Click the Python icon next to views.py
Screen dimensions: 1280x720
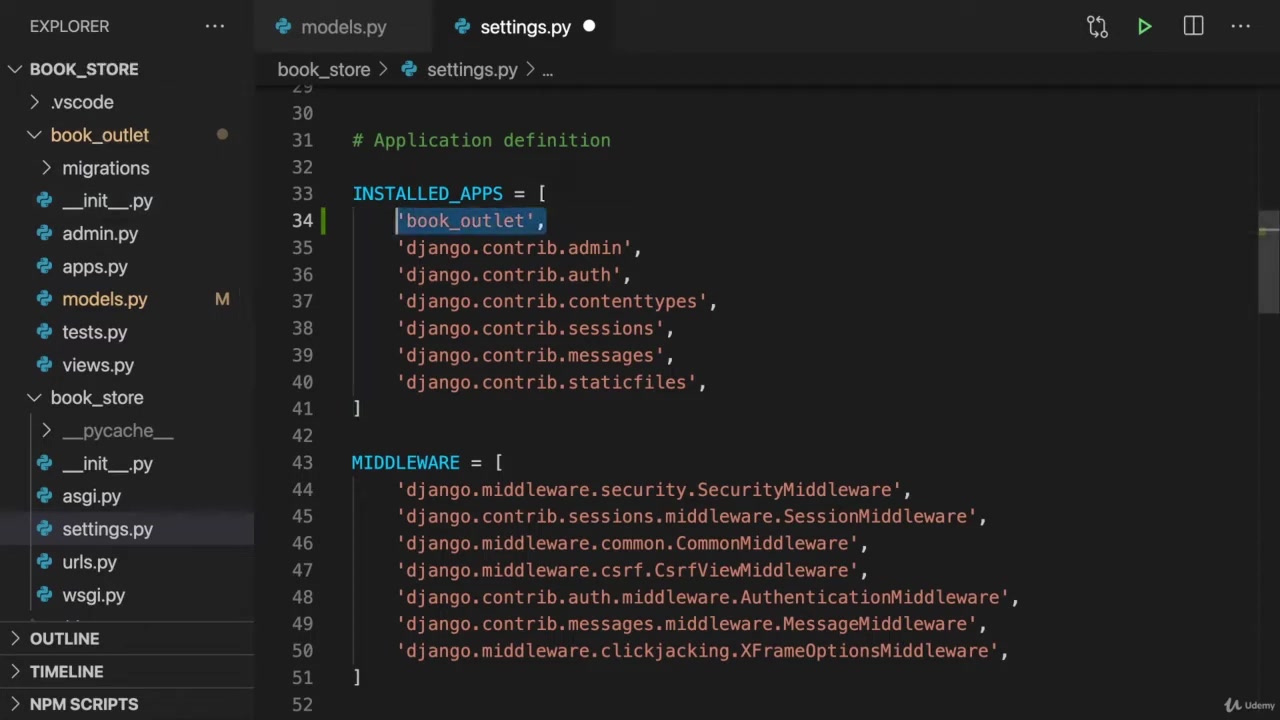pos(44,365)
